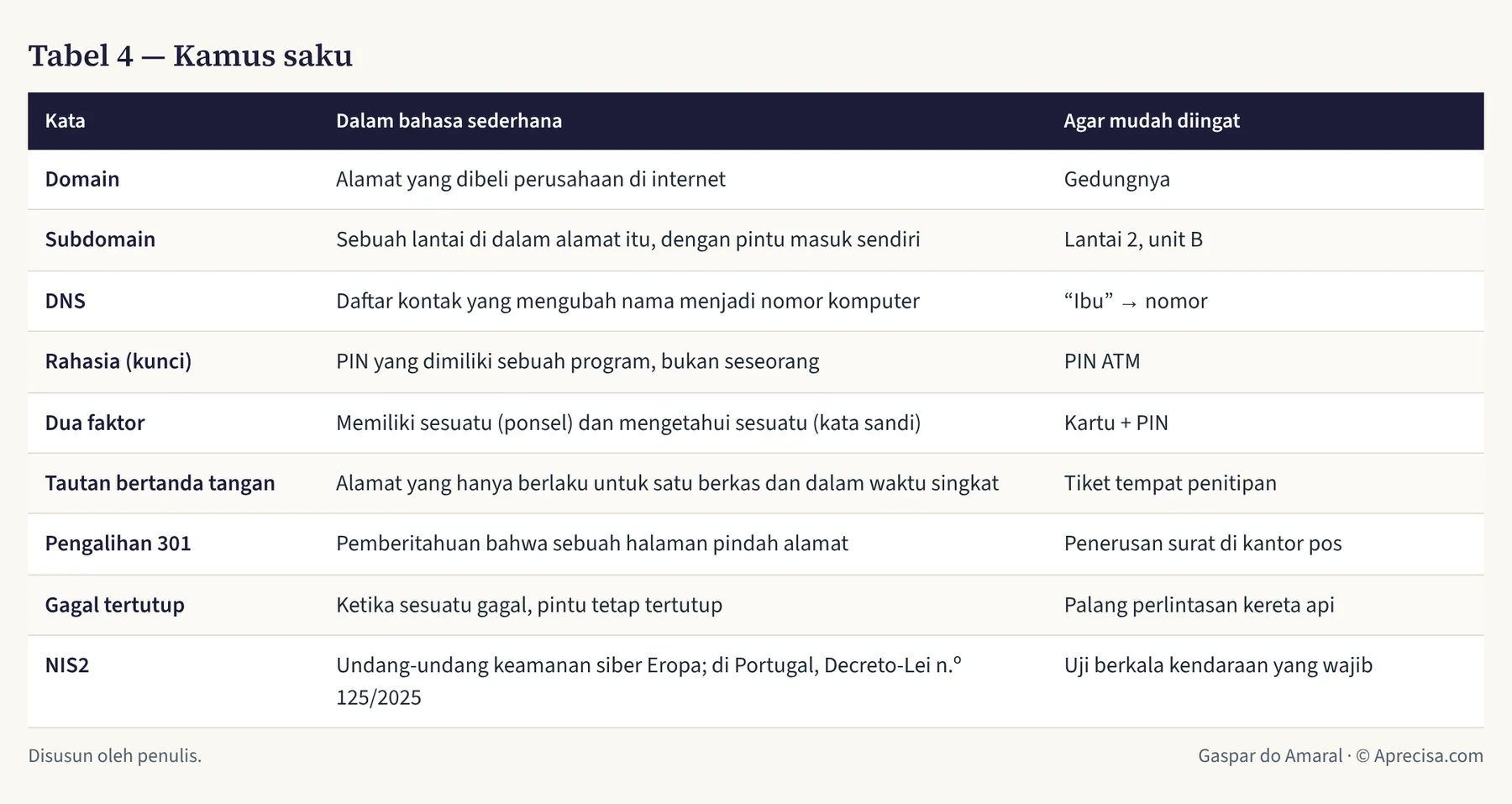The width and height of the screenshot is (1512, 804).
Task: Click the 'DNS' term cell
Action: tap(66, 301)
